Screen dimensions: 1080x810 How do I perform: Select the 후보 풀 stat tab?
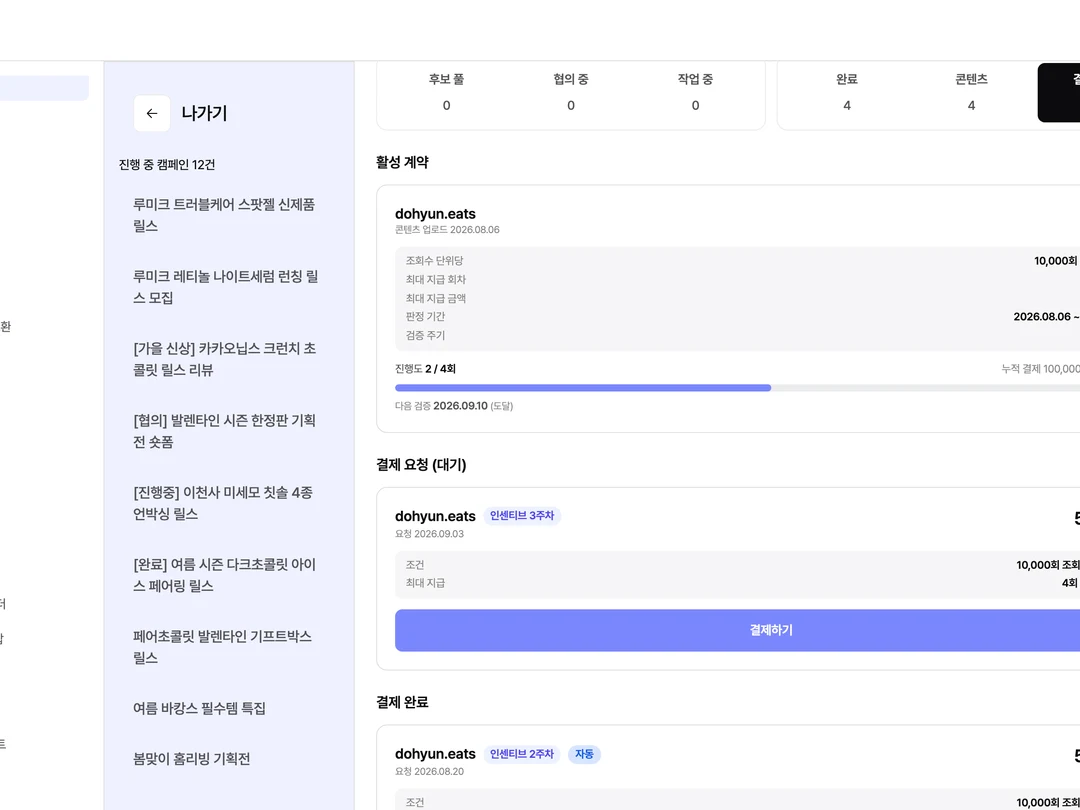(446, 92)
